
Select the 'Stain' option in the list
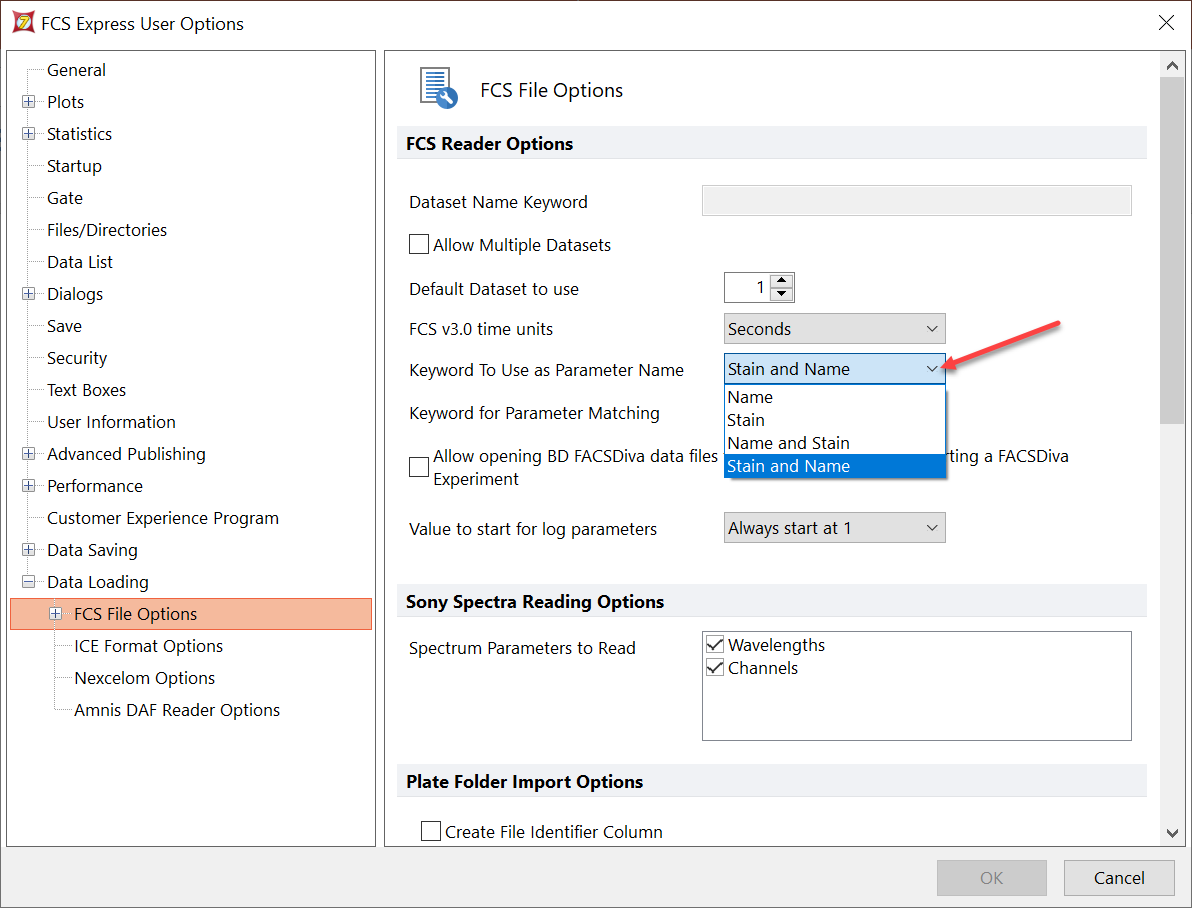coord(746,420)
